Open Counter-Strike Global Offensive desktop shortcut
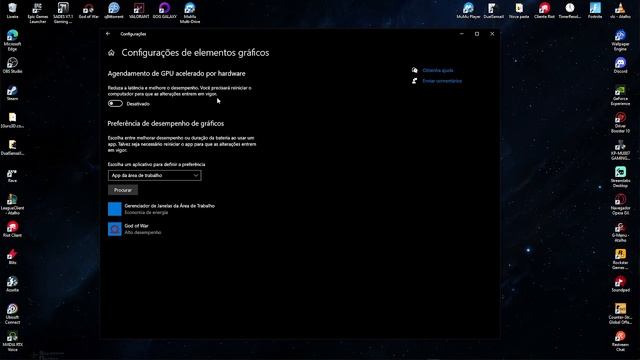This screenshot has height=360, width=640. point(620,314)
